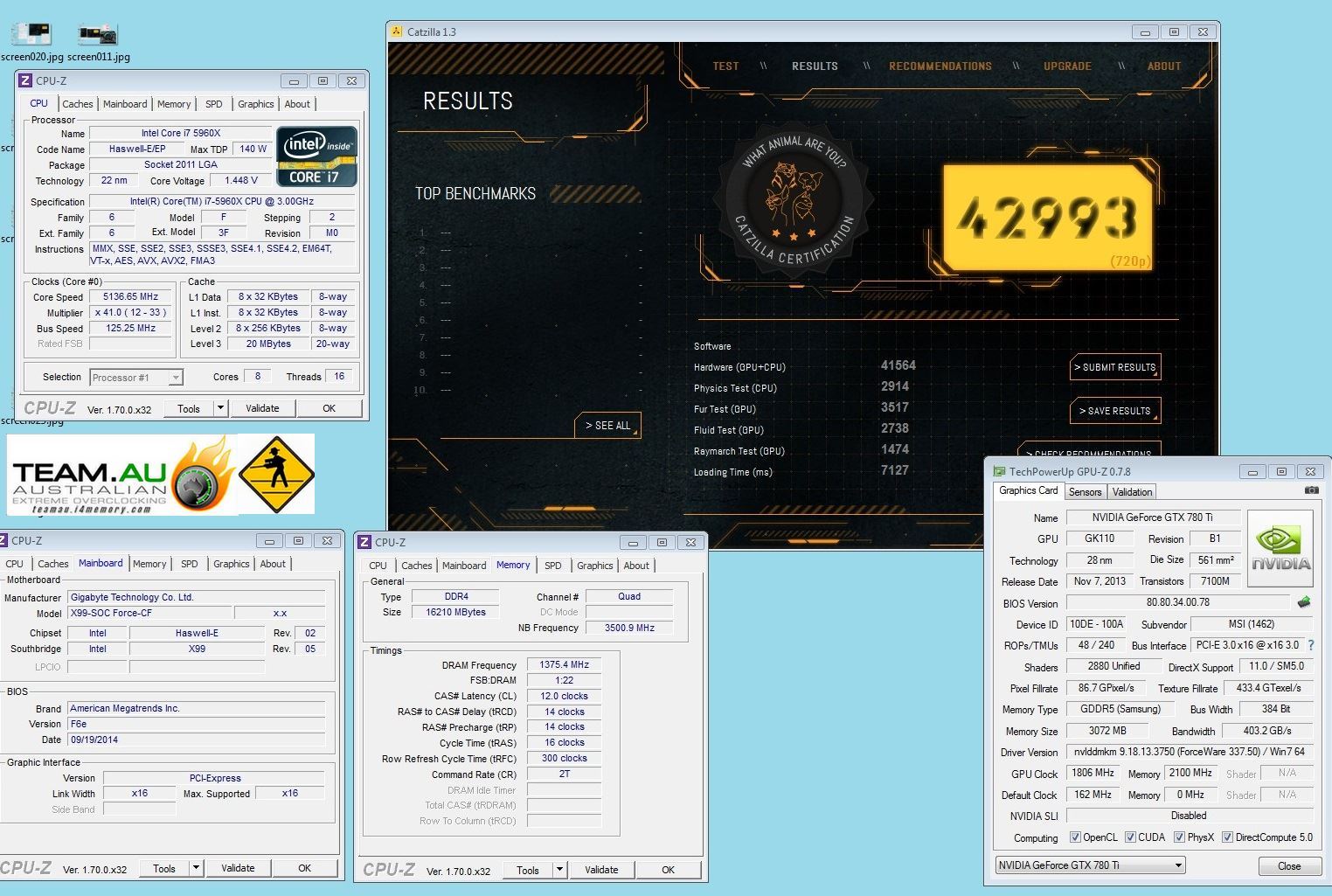
Task: Click the GPU-Z screenshot camera icon
Action: point(1311,490)
